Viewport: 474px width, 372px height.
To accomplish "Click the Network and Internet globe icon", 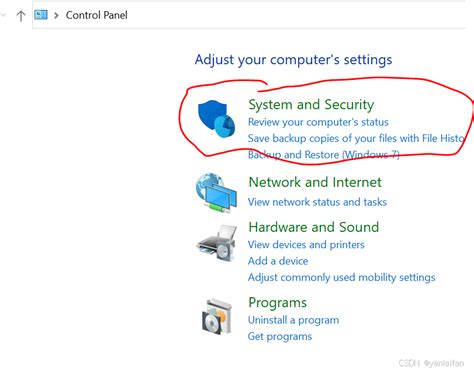I will tap(216, 193).
